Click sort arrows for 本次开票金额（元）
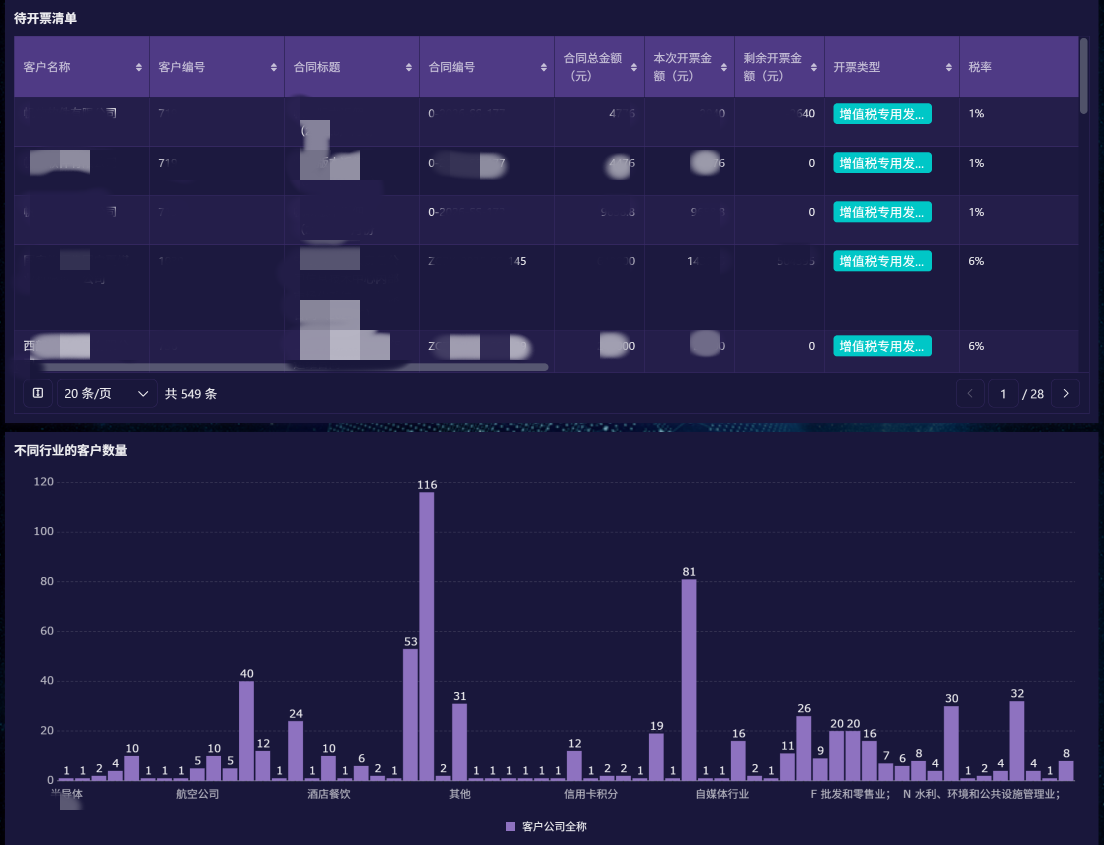This screenshot has width=1104, height=845. 724,68
